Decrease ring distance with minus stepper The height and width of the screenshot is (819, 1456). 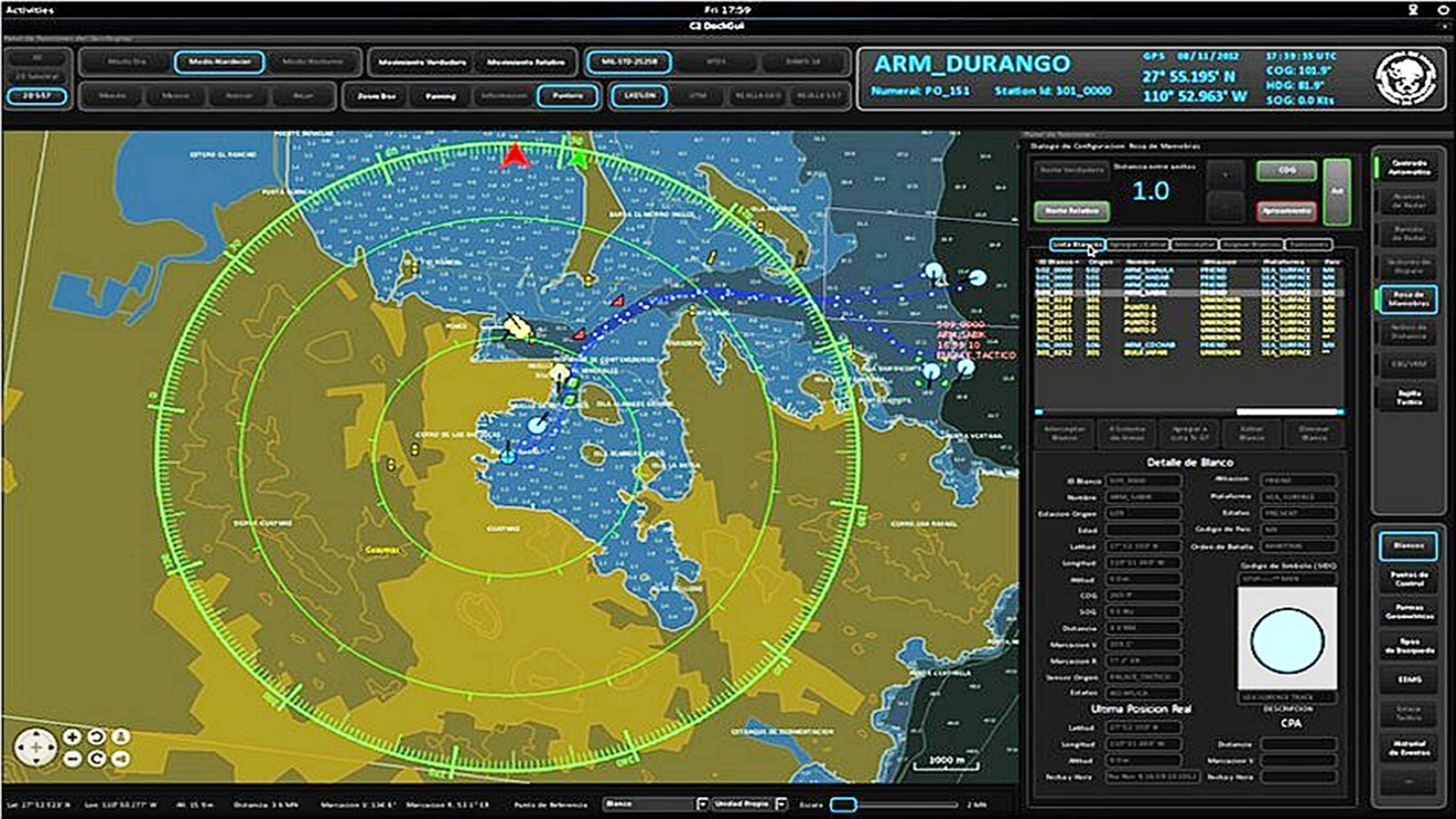(x=1225, y=206)
